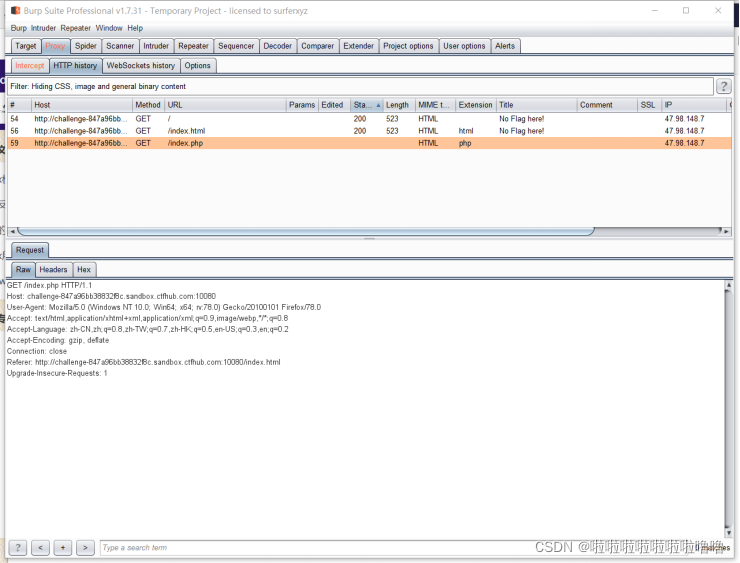
Task: Open the Intruder tool tab
Action: tap(156, 46)
